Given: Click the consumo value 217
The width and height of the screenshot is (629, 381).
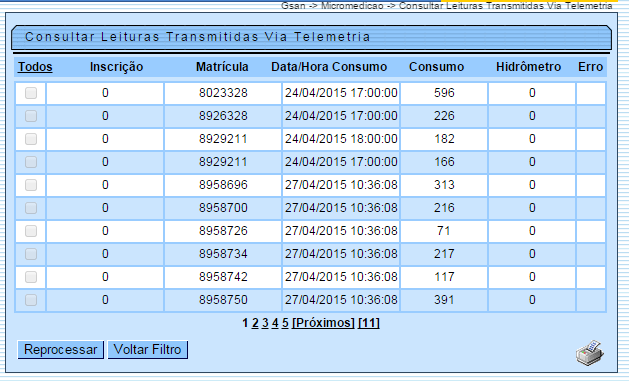Looking at the screenshot, I should [444, 254].
